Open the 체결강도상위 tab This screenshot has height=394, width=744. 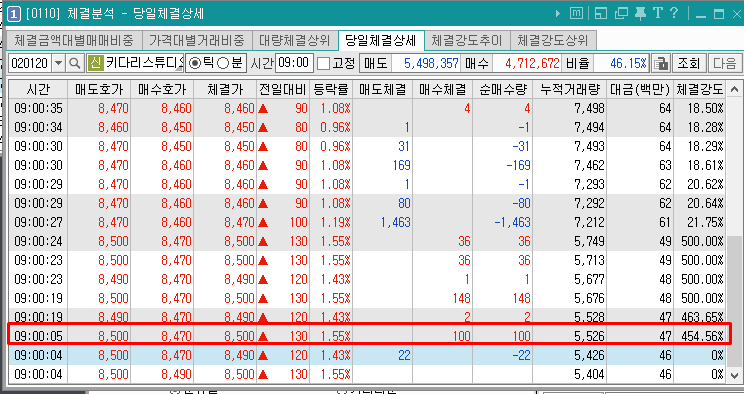[x=553, y=40]
